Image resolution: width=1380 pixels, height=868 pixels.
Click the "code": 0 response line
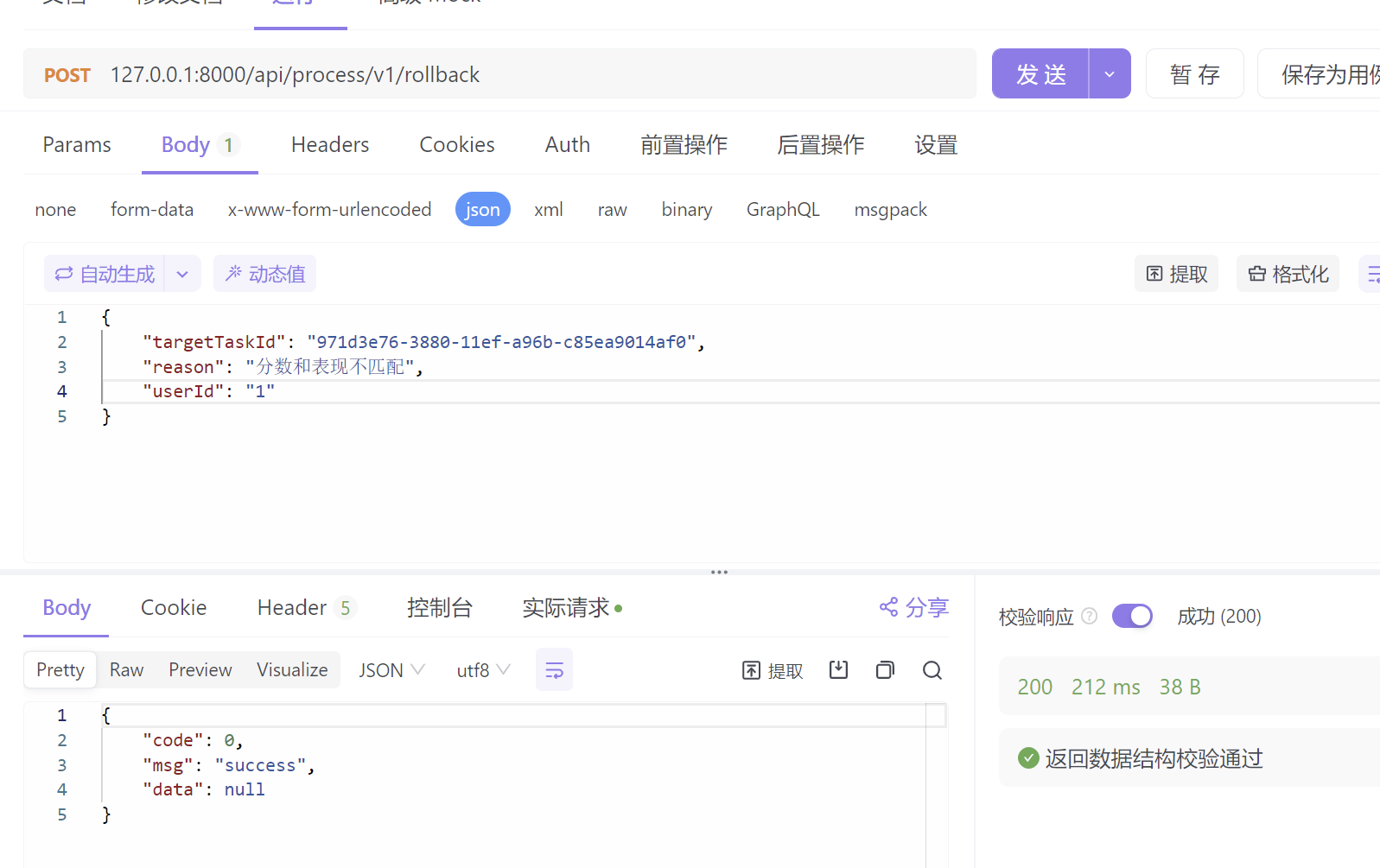[193, 740]
